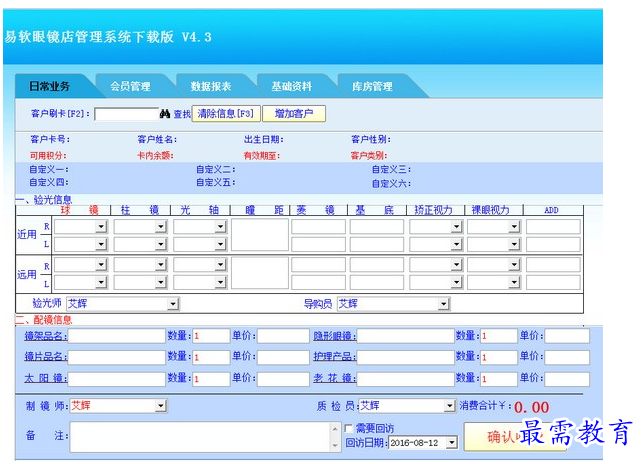Click the 镜片品名 link
The width and height of the screenshot is (641, 464).
45,356
